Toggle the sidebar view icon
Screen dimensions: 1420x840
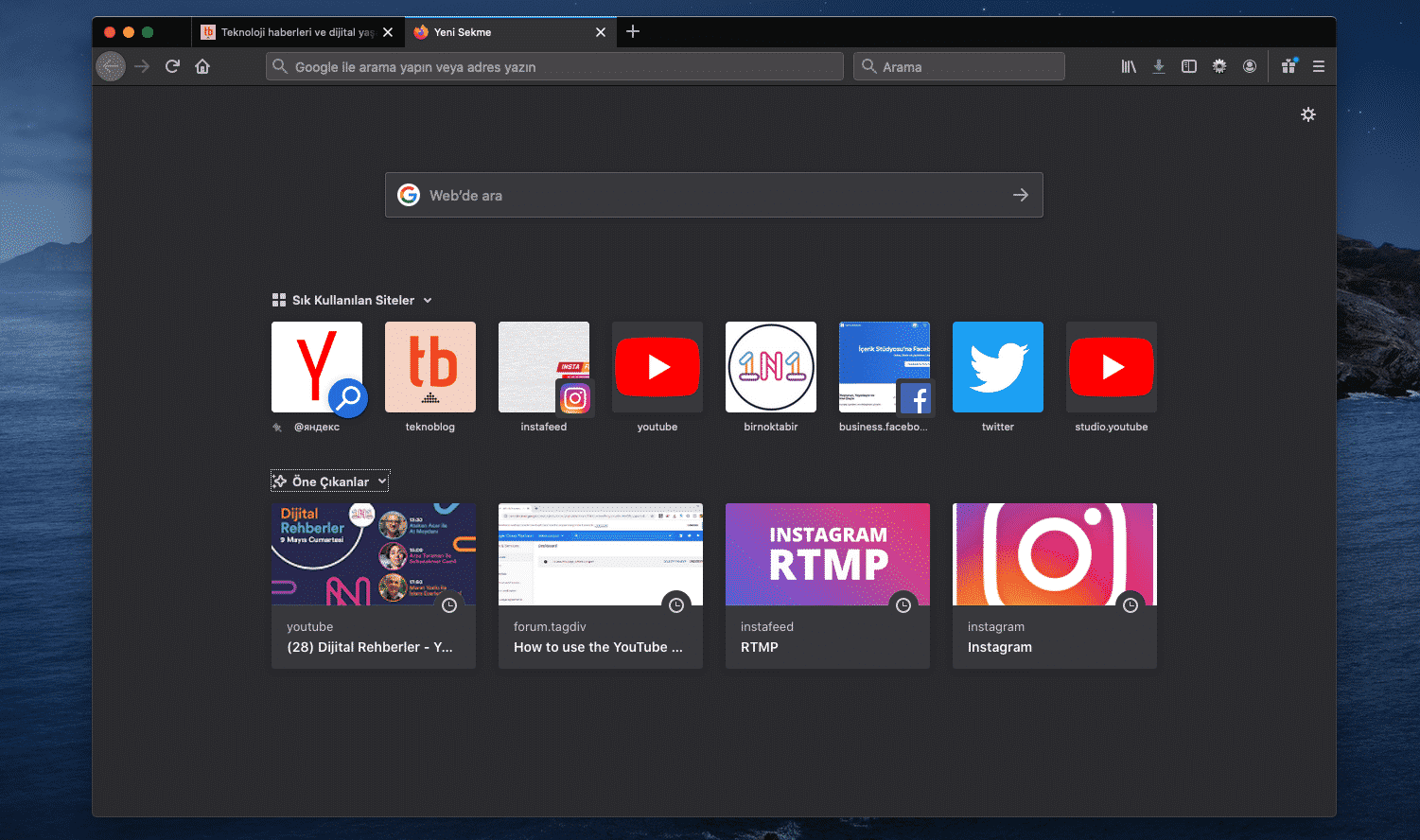tap(1189, 66)
